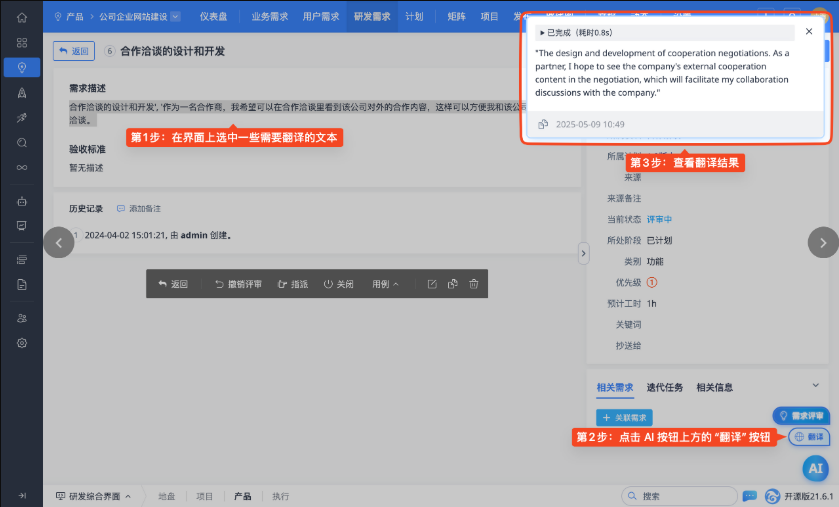This screenshot has height=507, width=839.
Task: Open the round AI assistant button
Action: click(815, 467)
